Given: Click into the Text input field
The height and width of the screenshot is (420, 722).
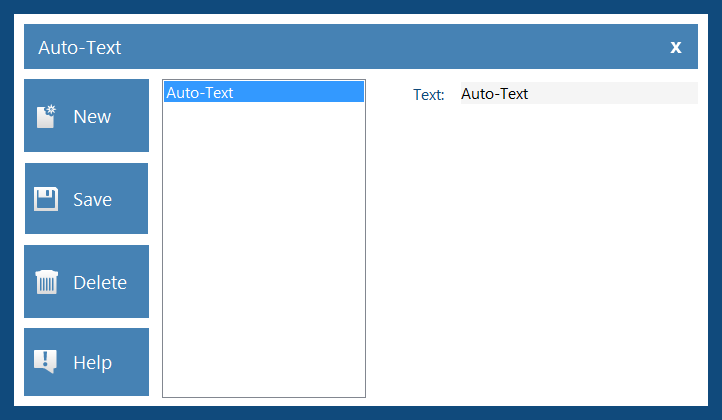Looking at the screenshot, I should 579,93.
